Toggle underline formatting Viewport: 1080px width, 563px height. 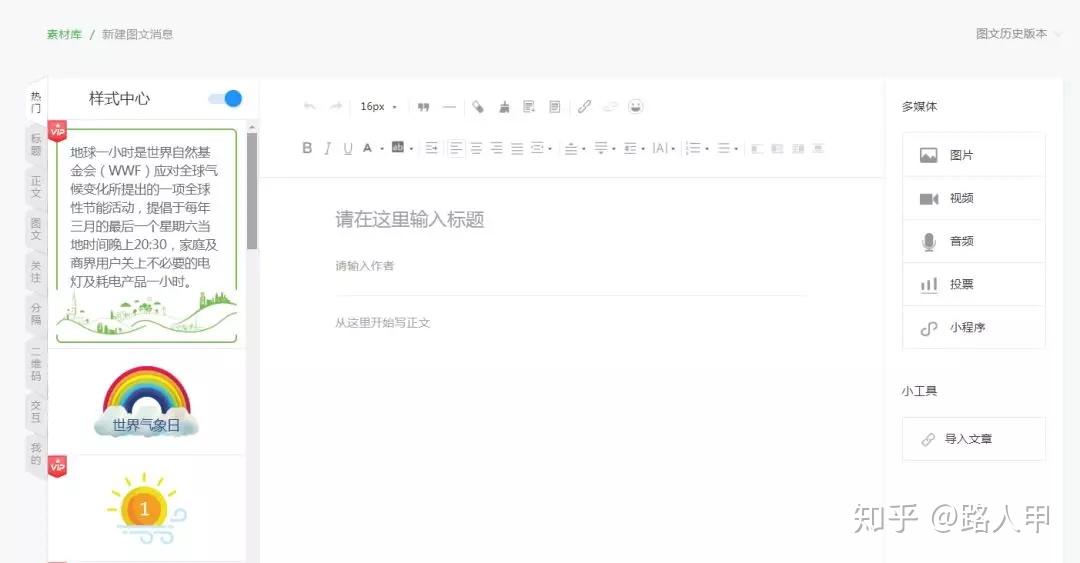pos(348,148)
